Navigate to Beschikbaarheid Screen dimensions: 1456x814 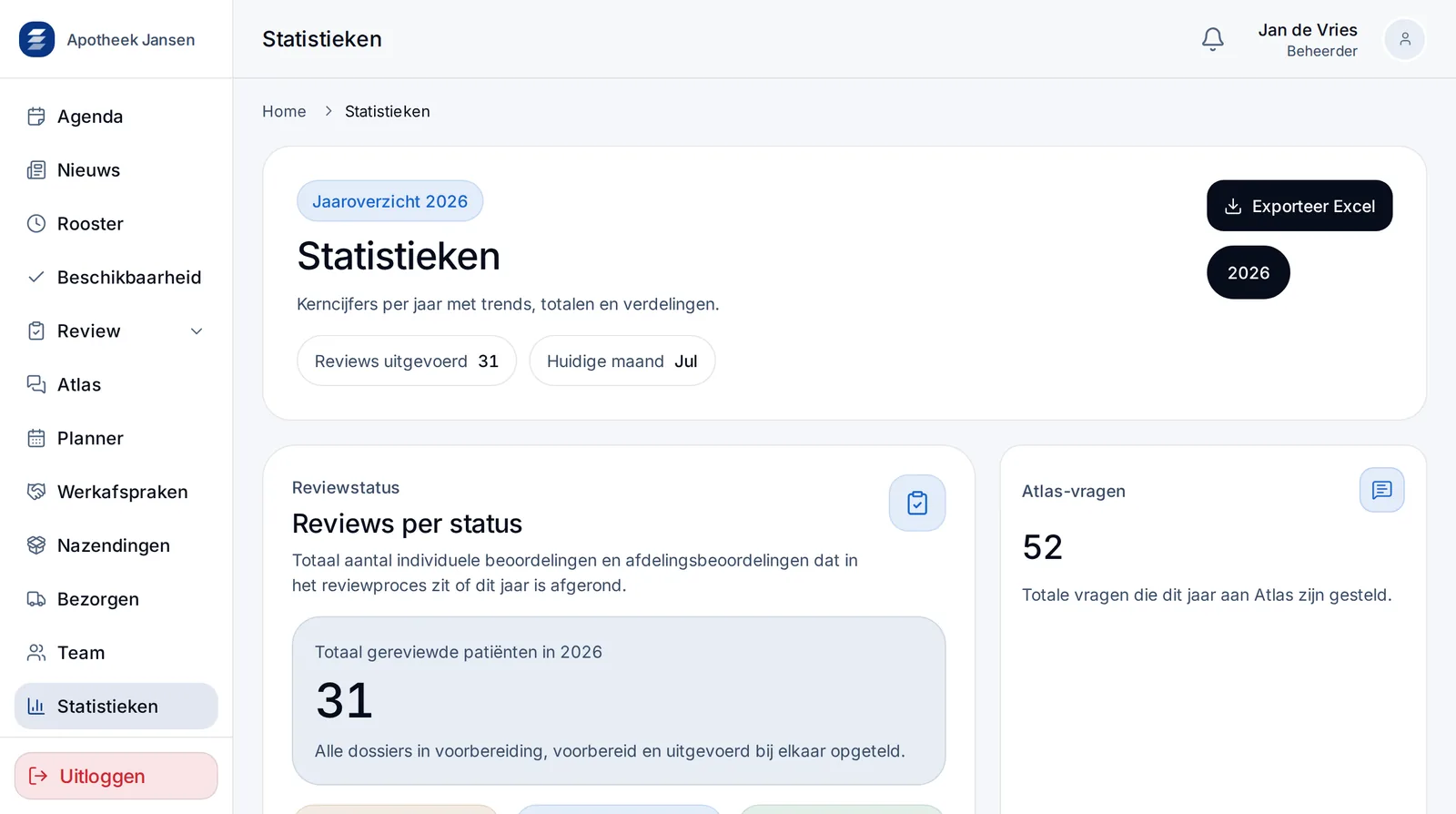click(x=116, y=277)
